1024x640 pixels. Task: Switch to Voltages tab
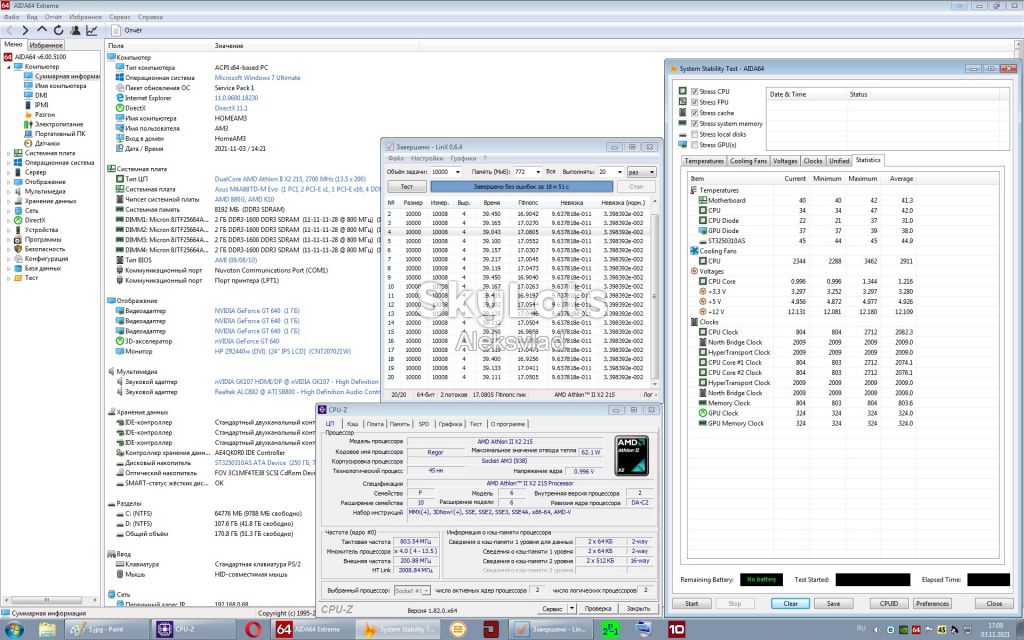784,161
